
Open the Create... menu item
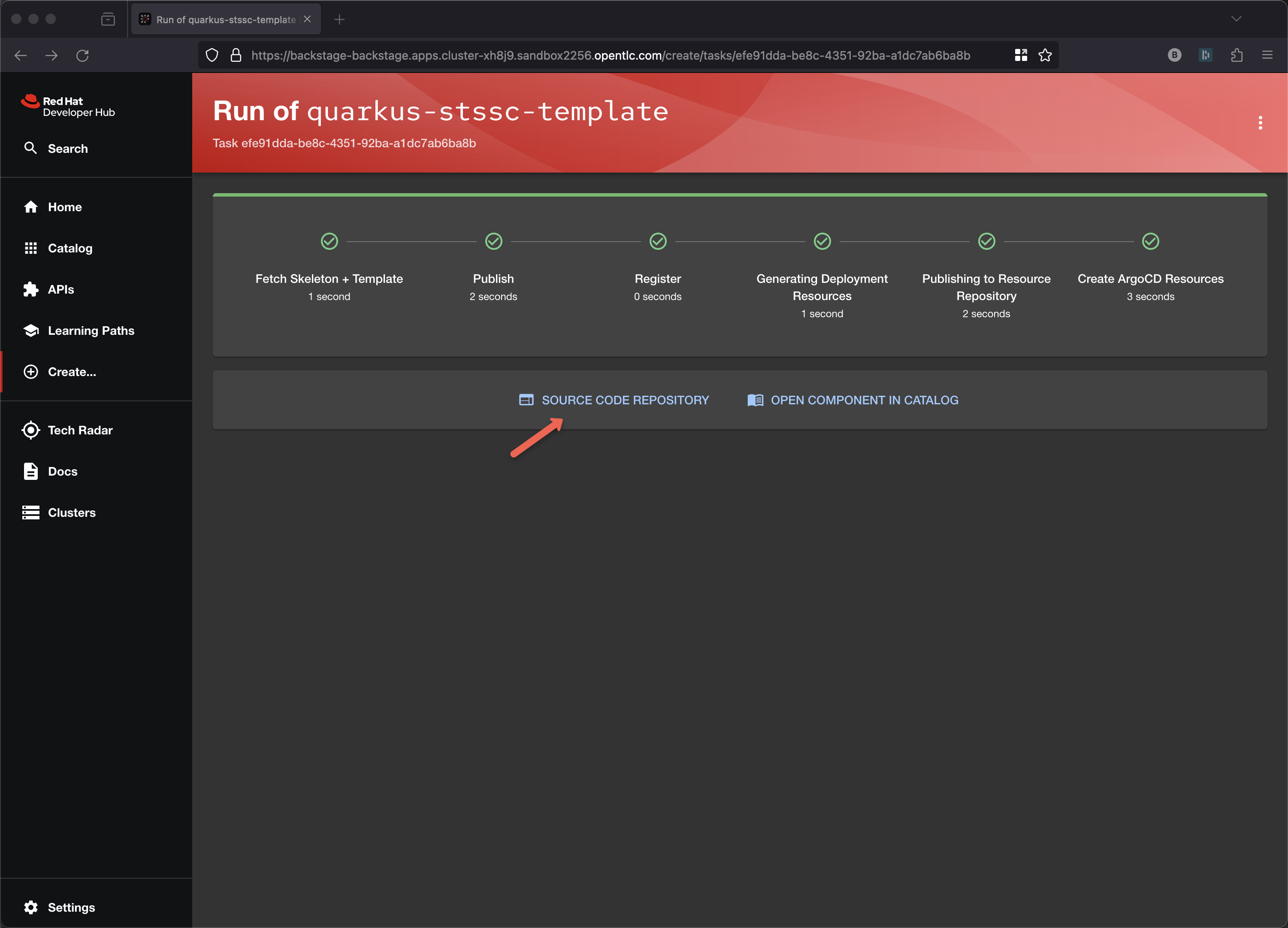tap(72, 372)
